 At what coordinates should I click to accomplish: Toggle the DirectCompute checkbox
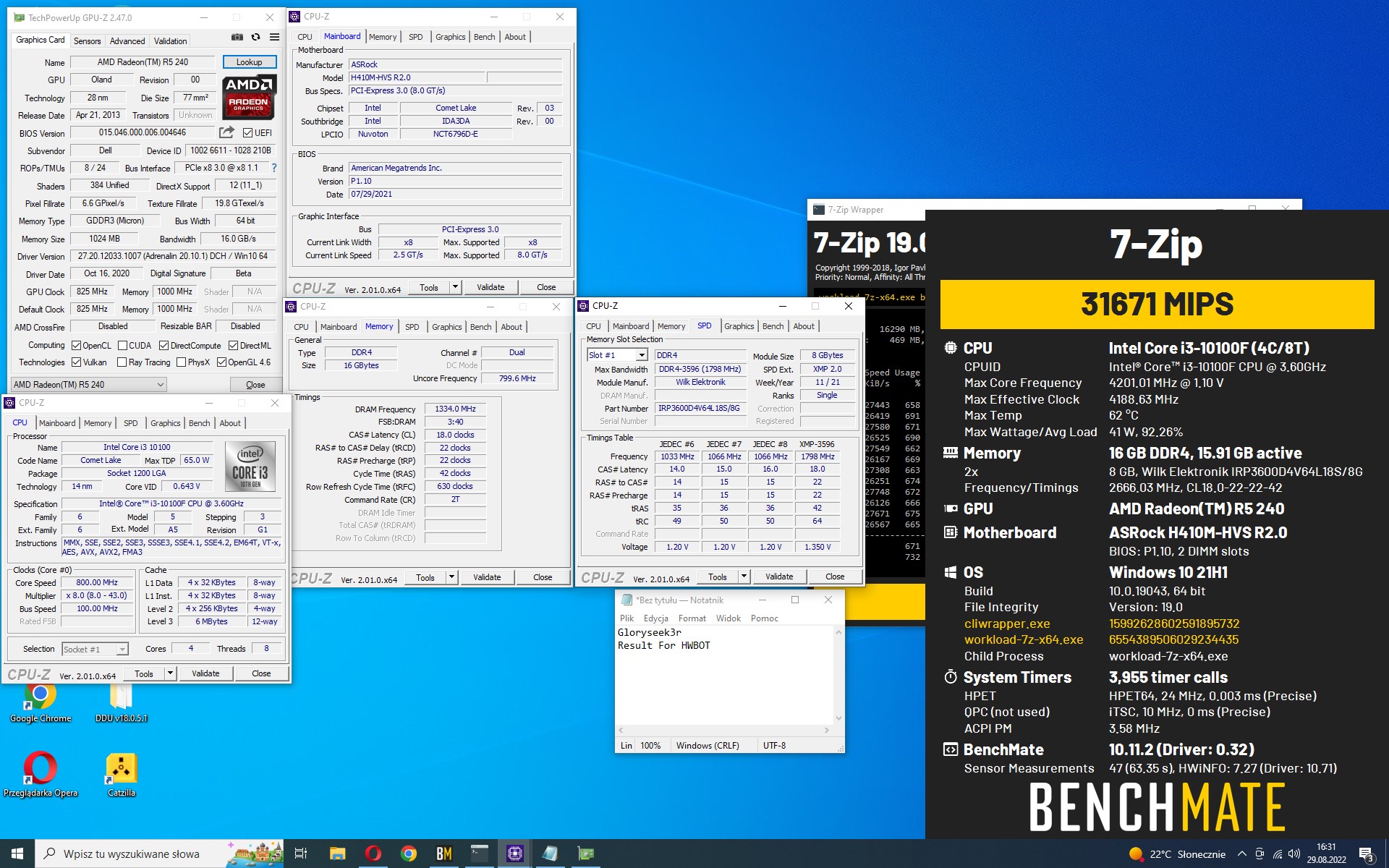tap(163, 346)
